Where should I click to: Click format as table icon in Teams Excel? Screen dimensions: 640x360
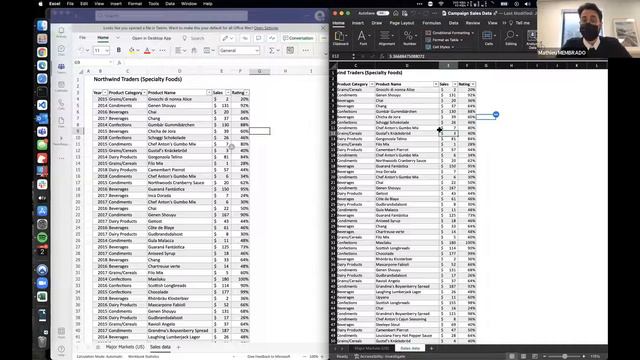tap(290, 50)
